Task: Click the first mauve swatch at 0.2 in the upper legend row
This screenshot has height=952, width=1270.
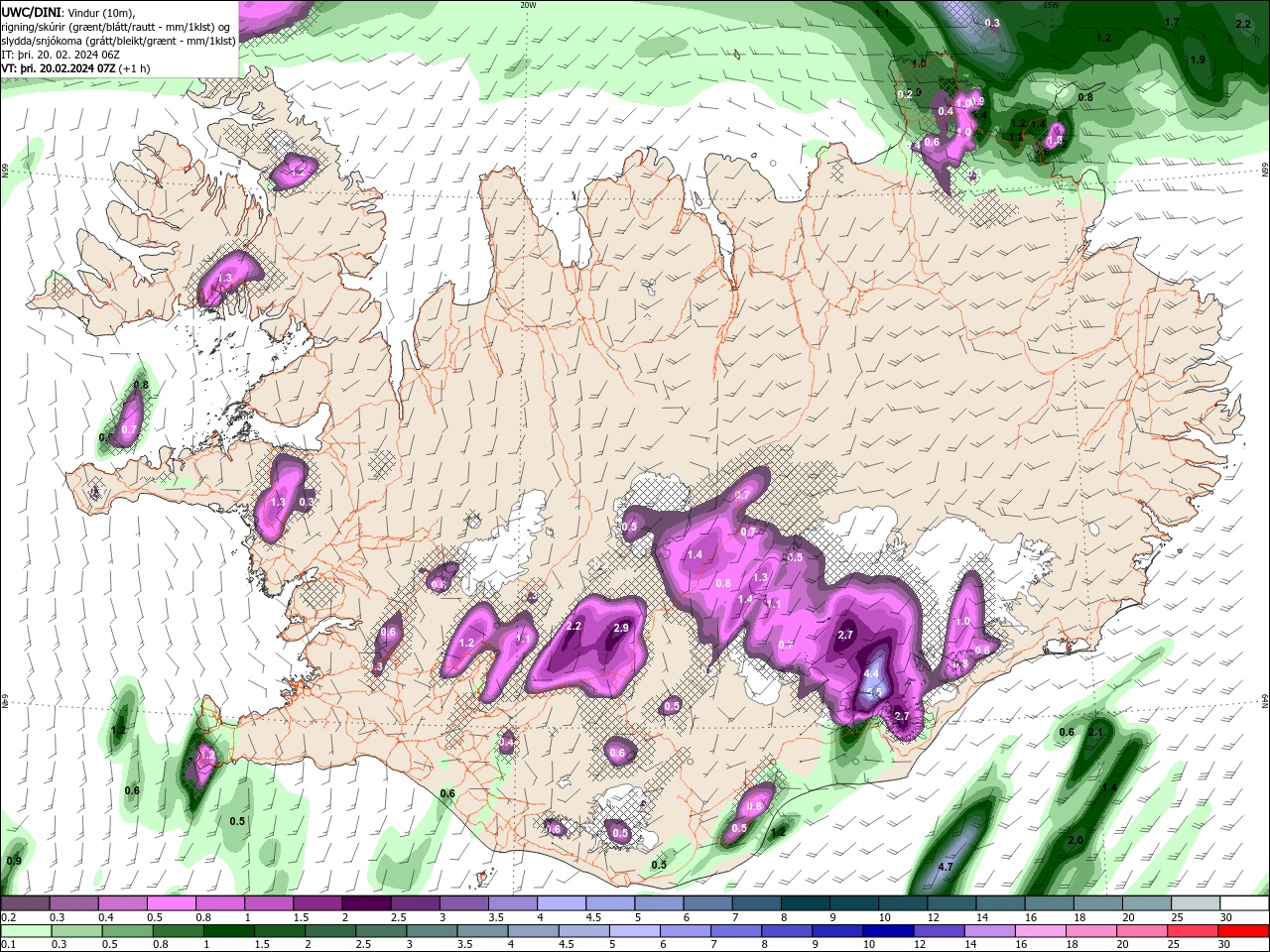Action: point(26,903)
